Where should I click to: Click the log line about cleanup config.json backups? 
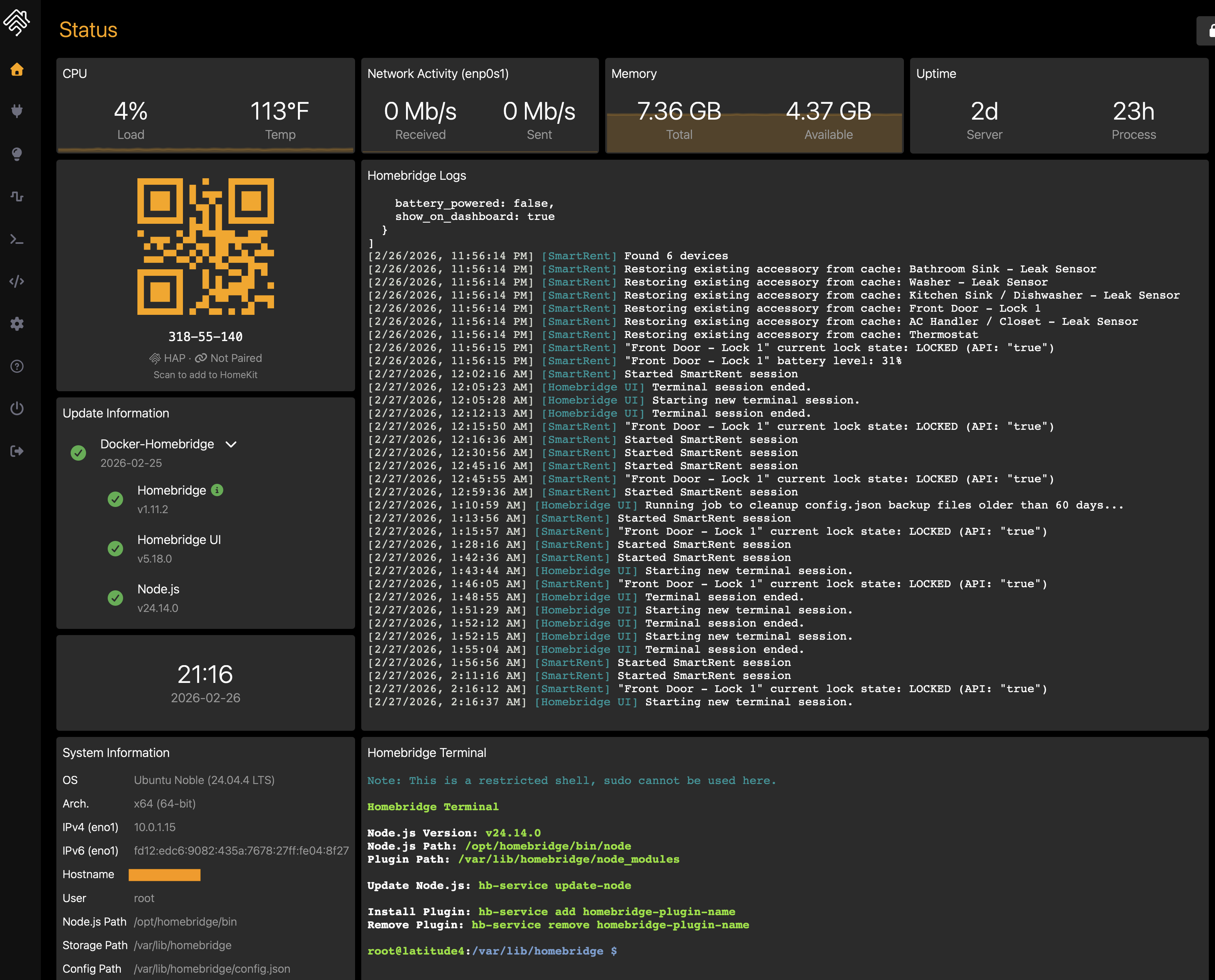(745, 505)
